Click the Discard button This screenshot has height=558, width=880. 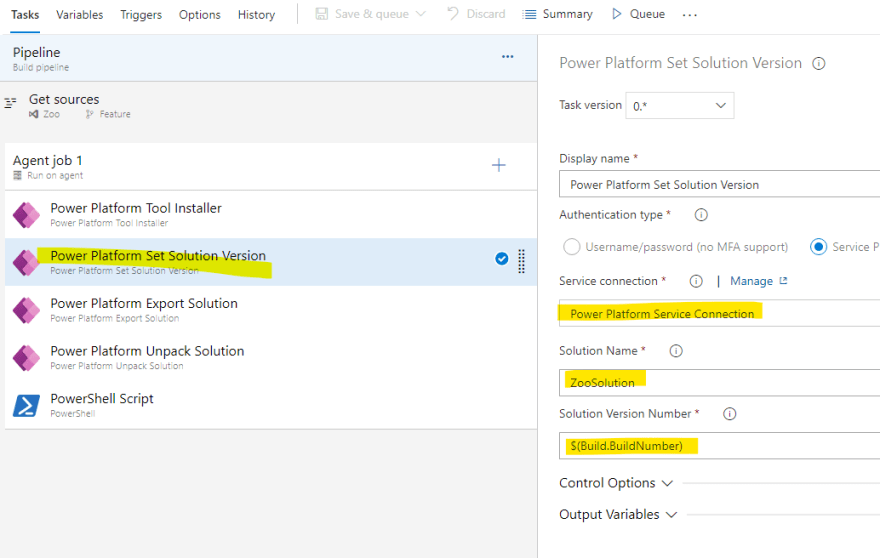[x=476, y=14]
